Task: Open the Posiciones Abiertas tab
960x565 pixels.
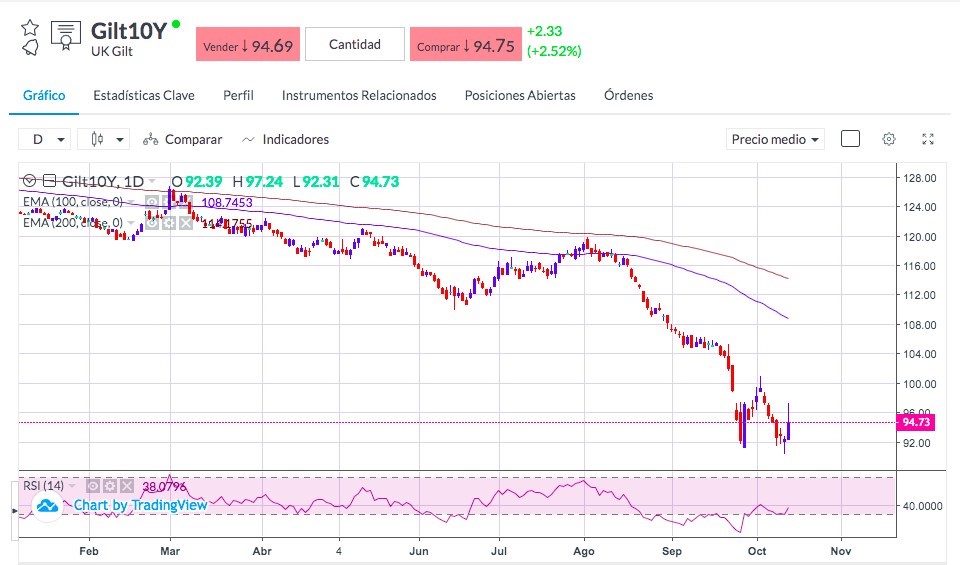Action: click(520, 95)
